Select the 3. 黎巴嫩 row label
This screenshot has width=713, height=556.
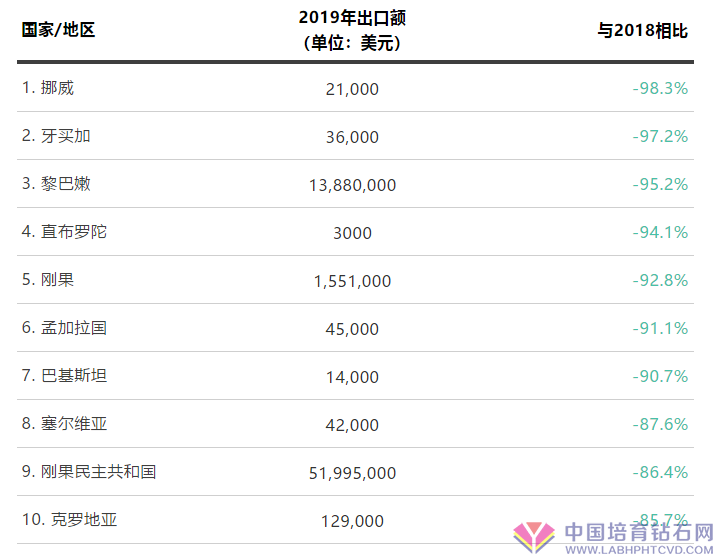pos(56,184)
